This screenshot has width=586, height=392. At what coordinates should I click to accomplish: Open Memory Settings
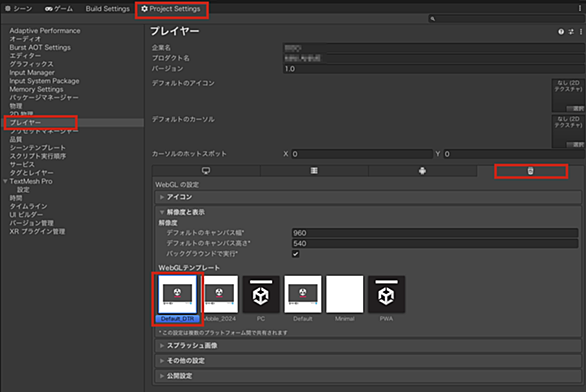[36, 89]
